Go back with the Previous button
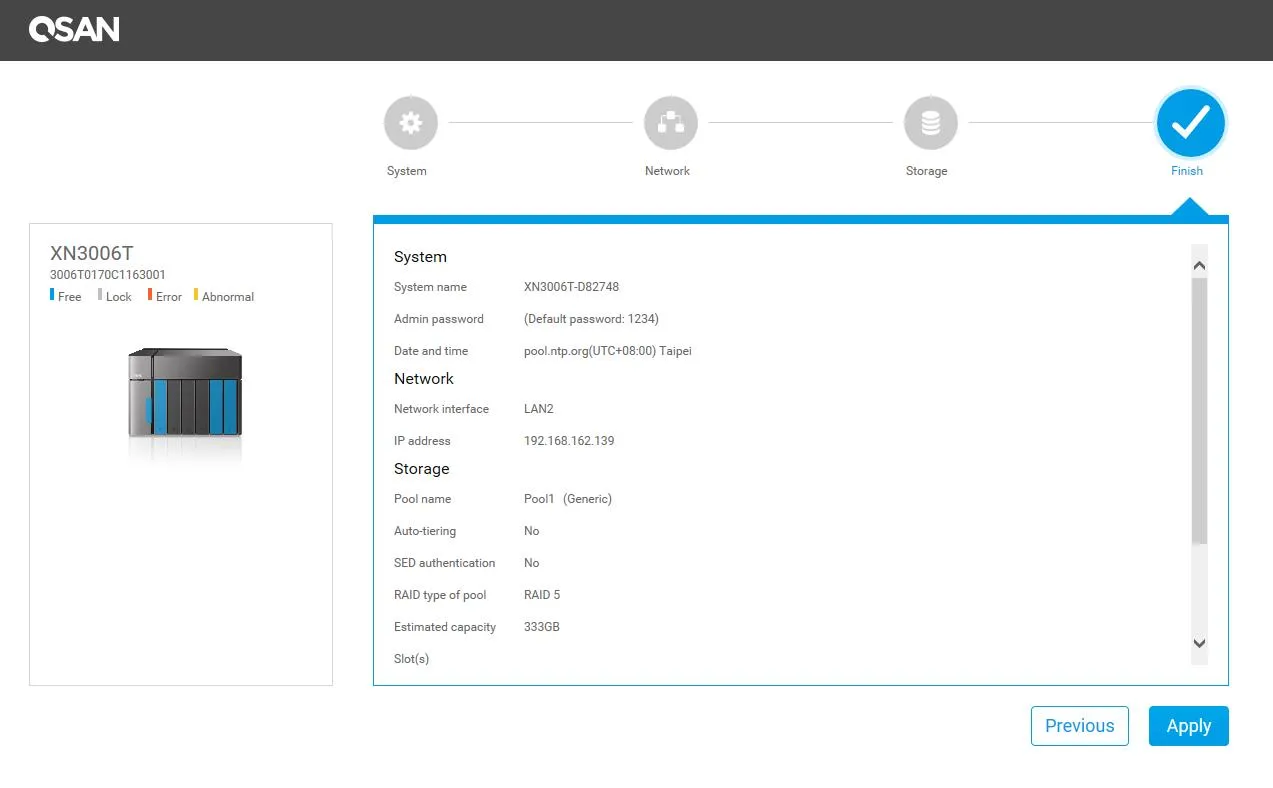Image resolution: width=1273 pixels, height=788 pixels. click(1080, 726)
